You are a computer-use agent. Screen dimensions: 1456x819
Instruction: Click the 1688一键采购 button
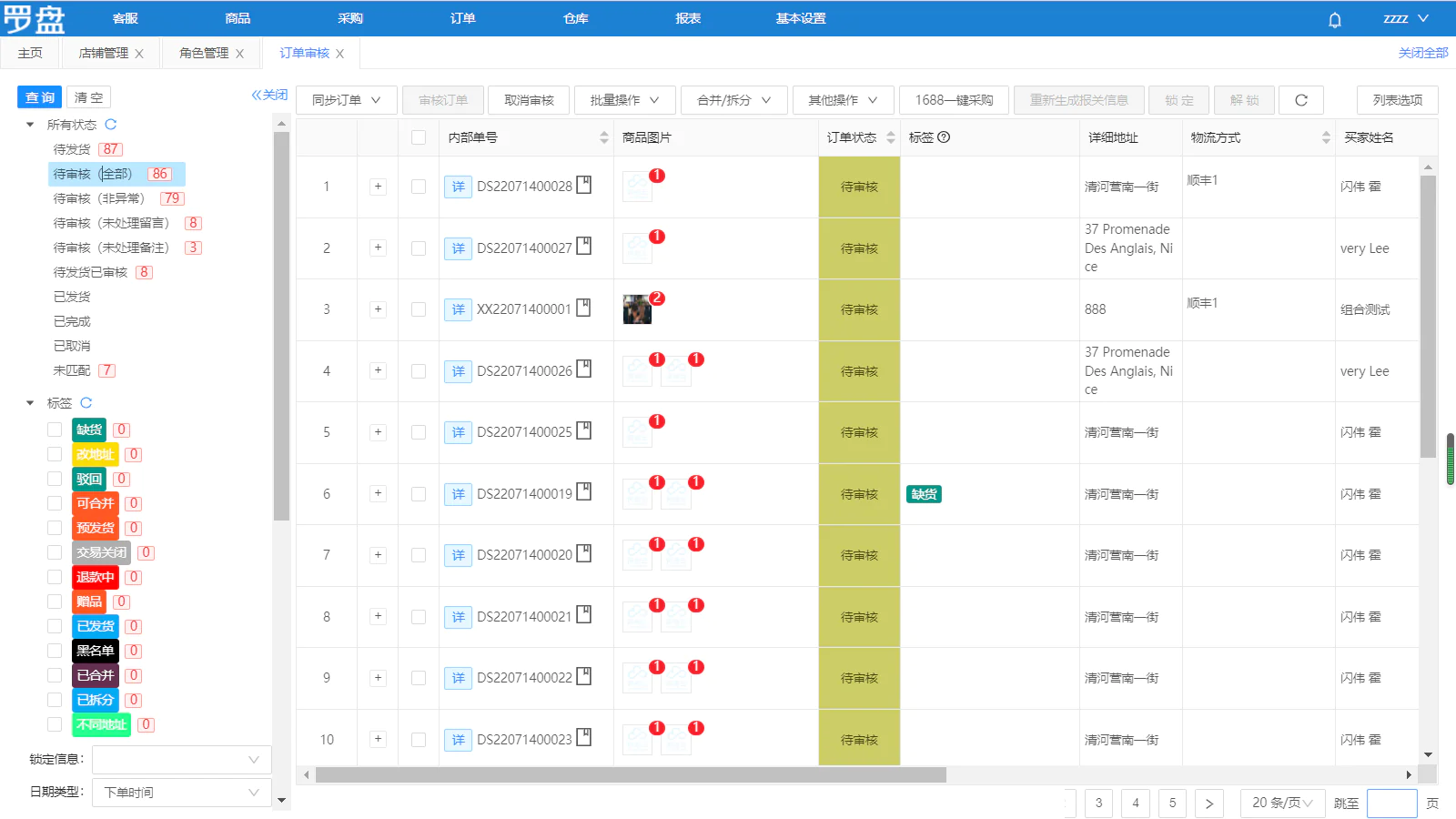pos(954,100)
